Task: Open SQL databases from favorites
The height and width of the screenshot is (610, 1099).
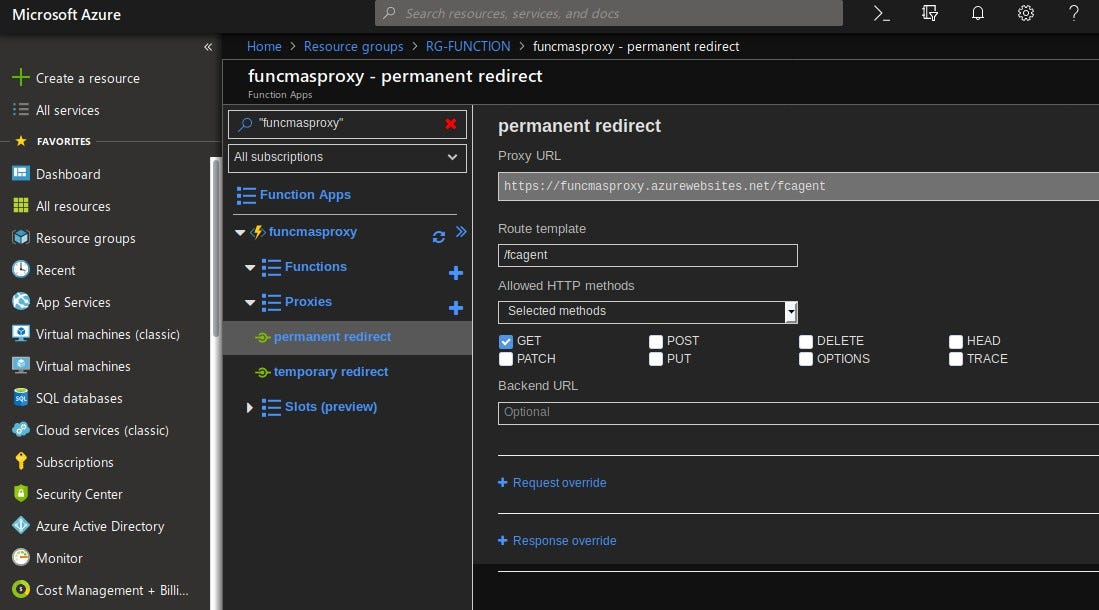Action: [78, 398]
